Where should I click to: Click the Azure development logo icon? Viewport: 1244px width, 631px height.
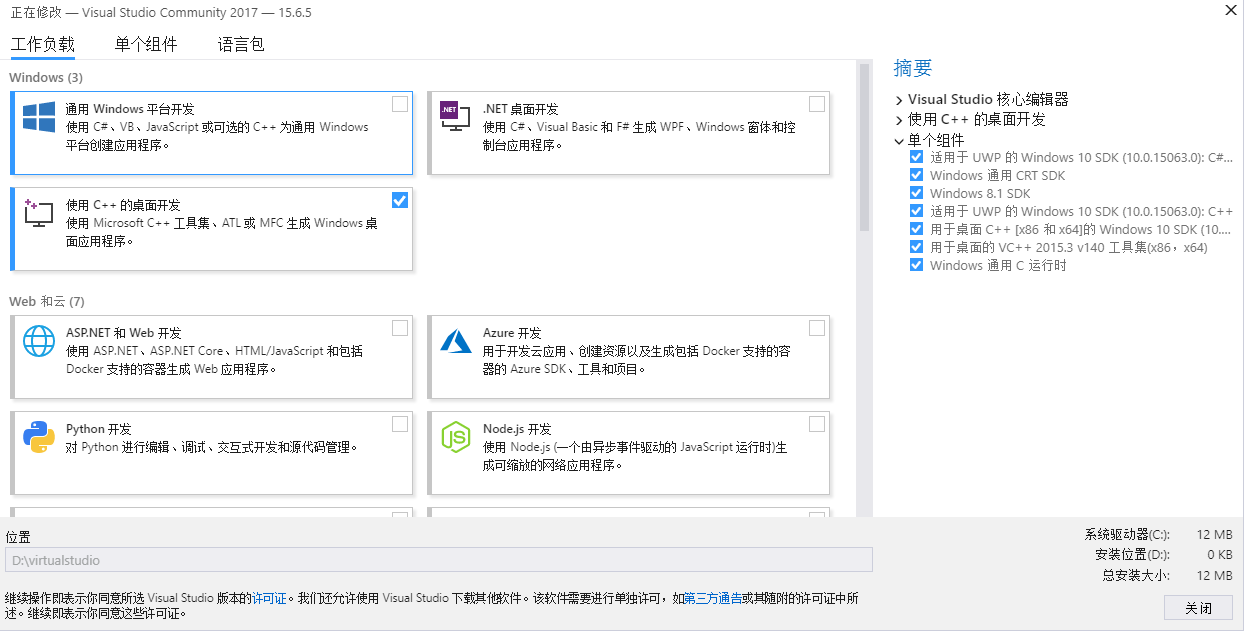[x=455, y=341]
